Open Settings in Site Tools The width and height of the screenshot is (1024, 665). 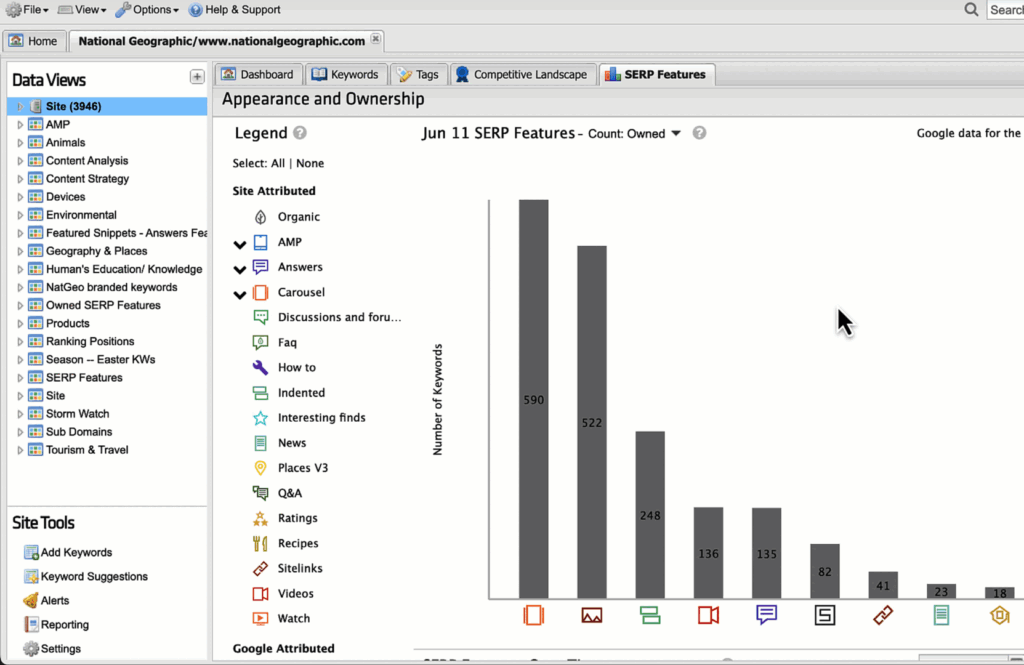[x=52, y=649]
